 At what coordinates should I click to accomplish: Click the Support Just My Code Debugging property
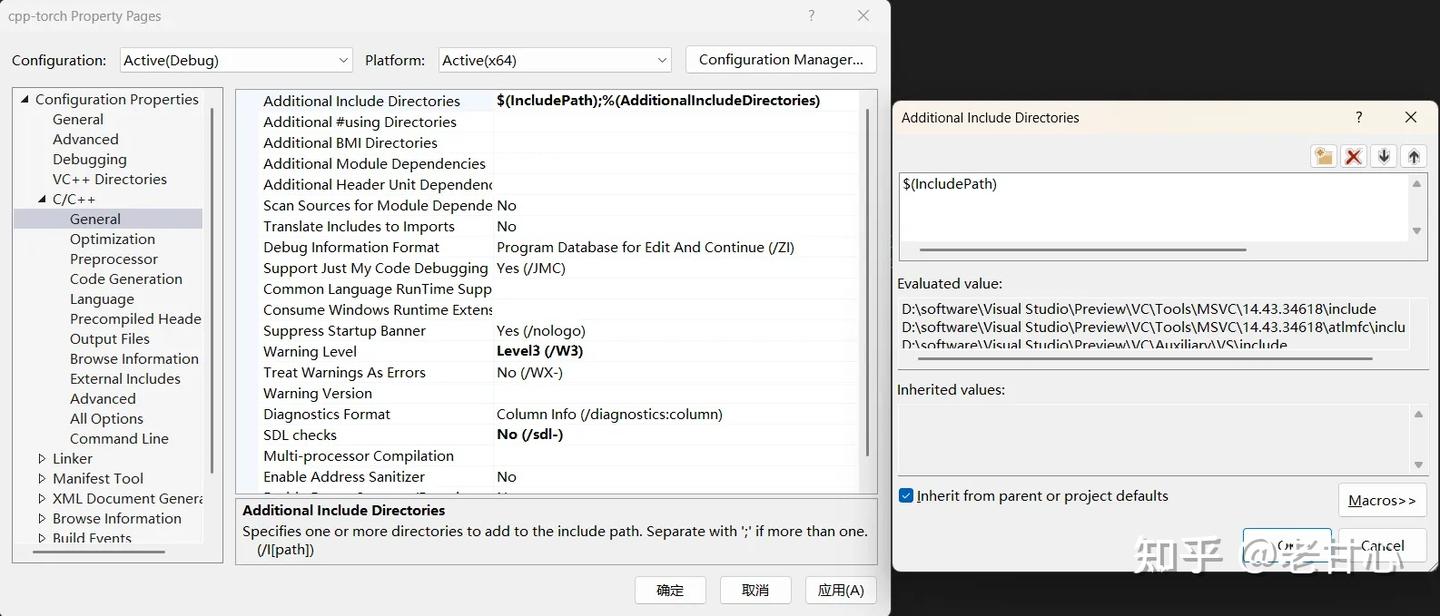375,268
